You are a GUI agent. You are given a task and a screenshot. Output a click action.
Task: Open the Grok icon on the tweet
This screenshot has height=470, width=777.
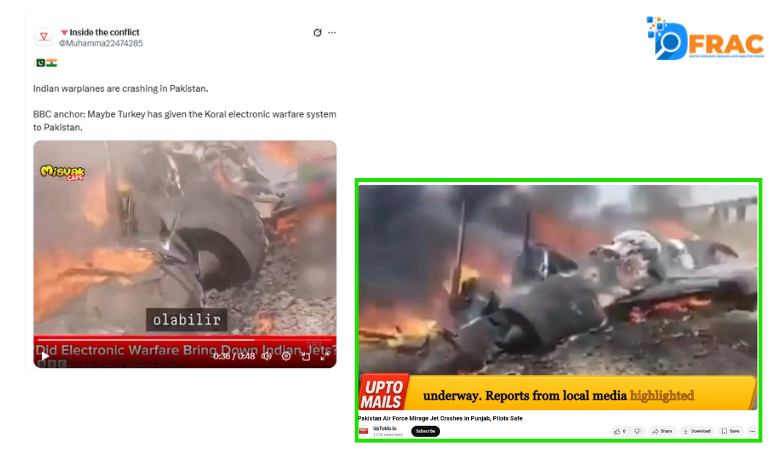pyautogui.click(x=317, y=33)
